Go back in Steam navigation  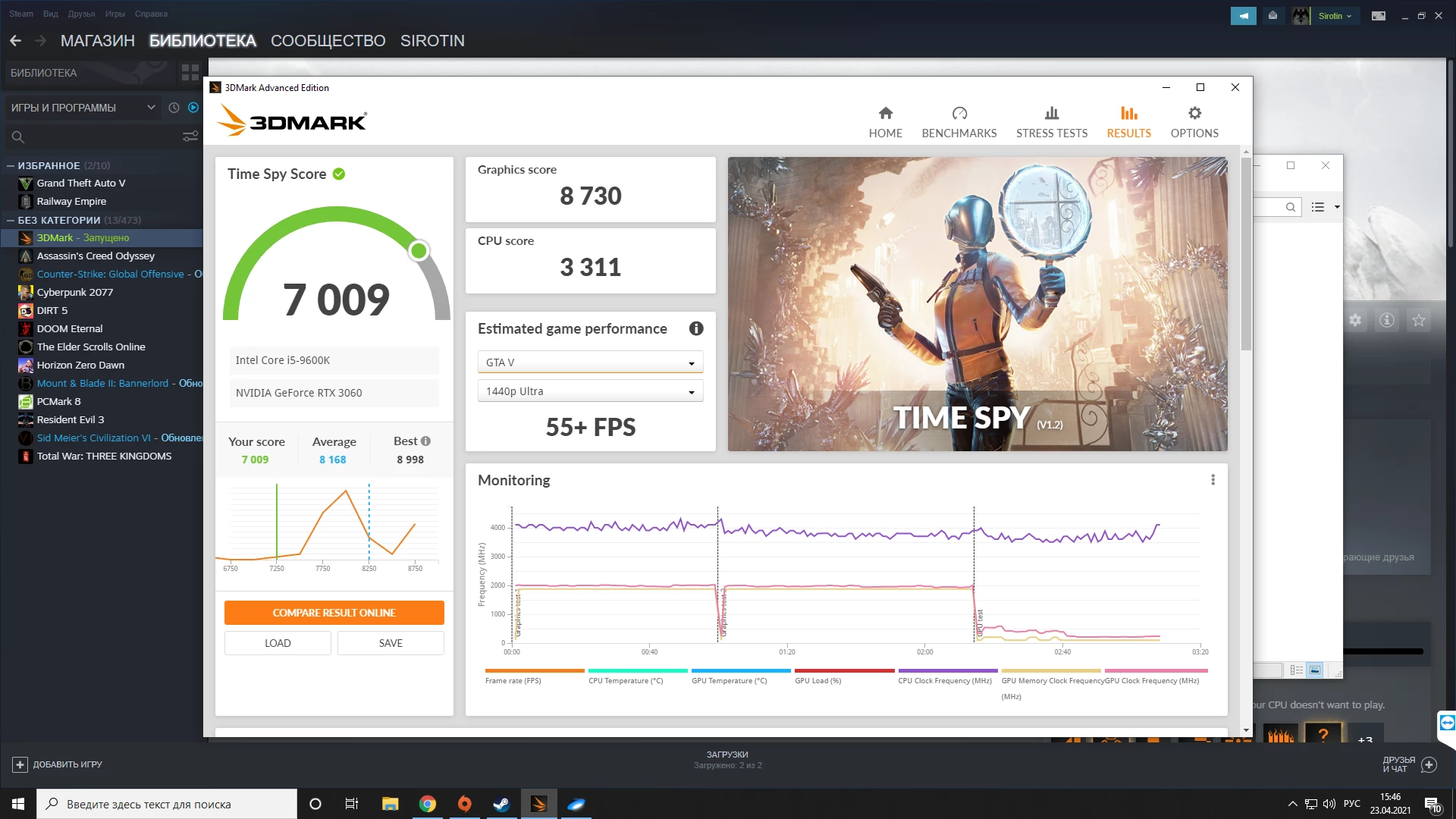[15, 41]
